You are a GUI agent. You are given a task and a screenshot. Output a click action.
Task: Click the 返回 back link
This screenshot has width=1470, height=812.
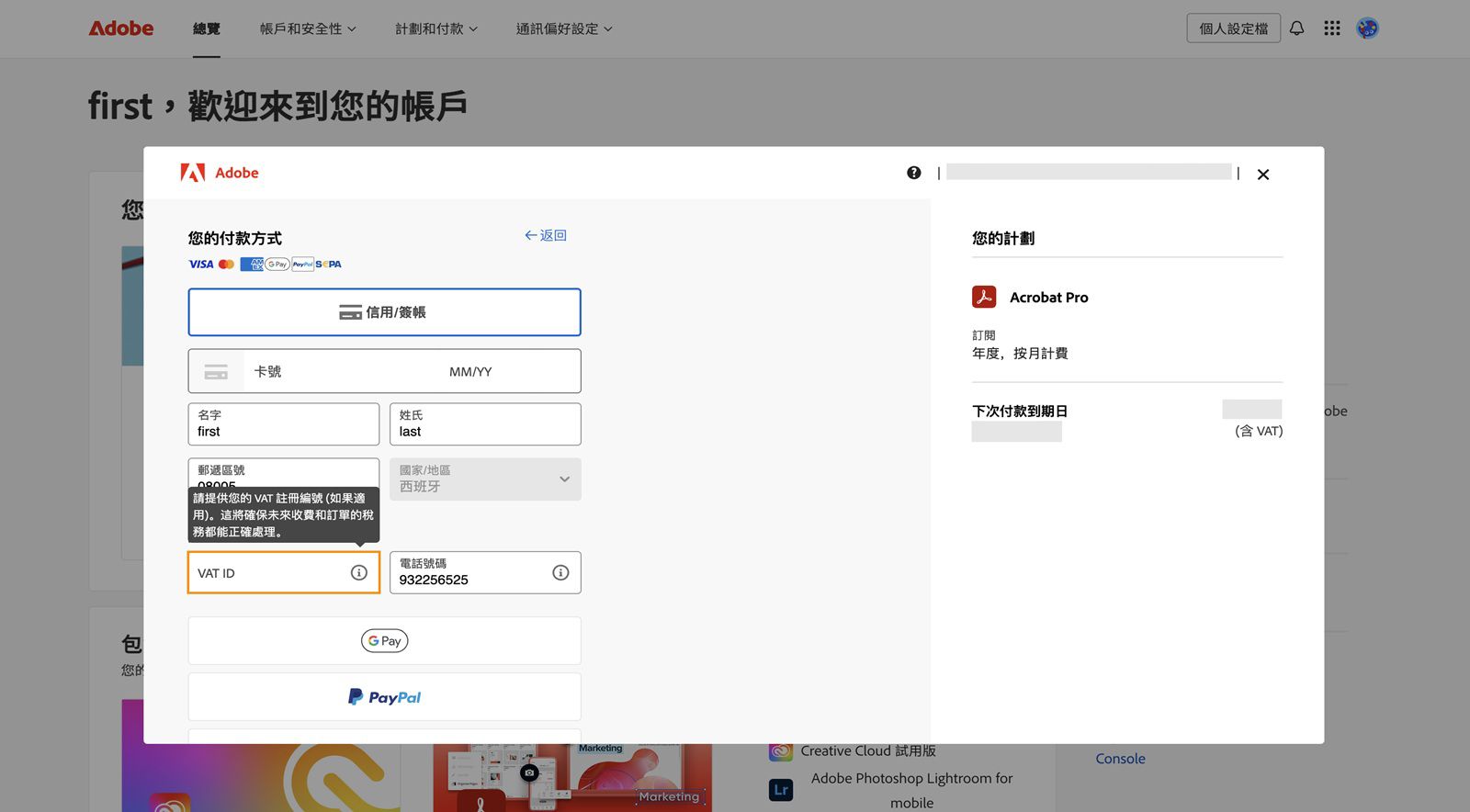pos(546,235)
